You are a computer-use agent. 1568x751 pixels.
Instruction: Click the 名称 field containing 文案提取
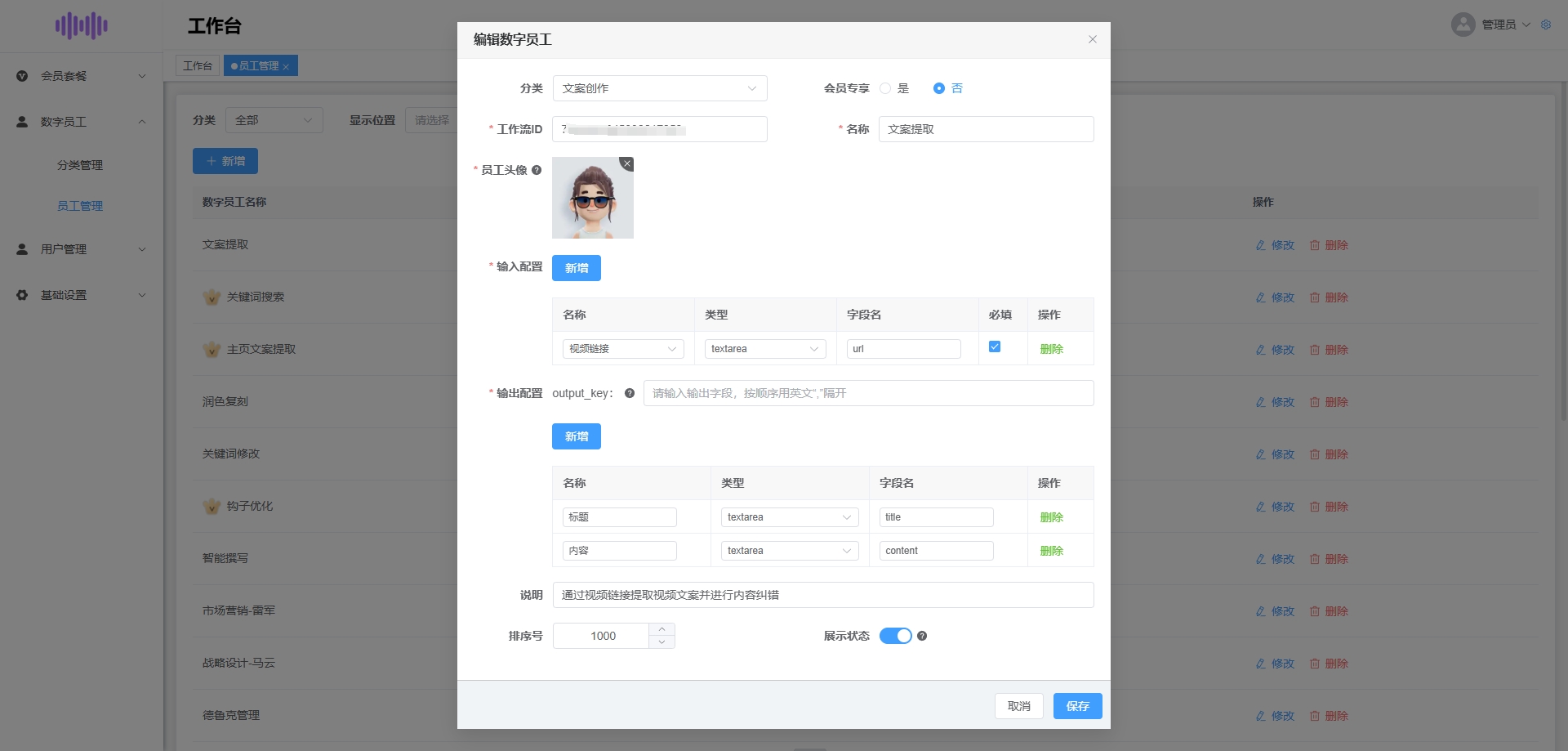pyautogui.click(x=987, y=129)
